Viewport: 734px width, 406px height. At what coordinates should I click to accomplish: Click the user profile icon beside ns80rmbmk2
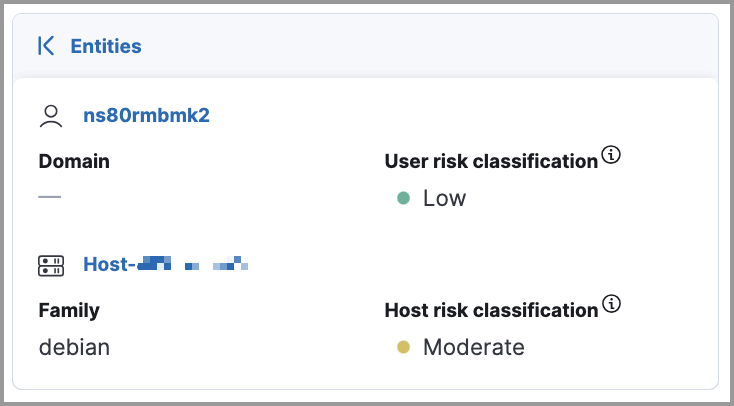50,116
